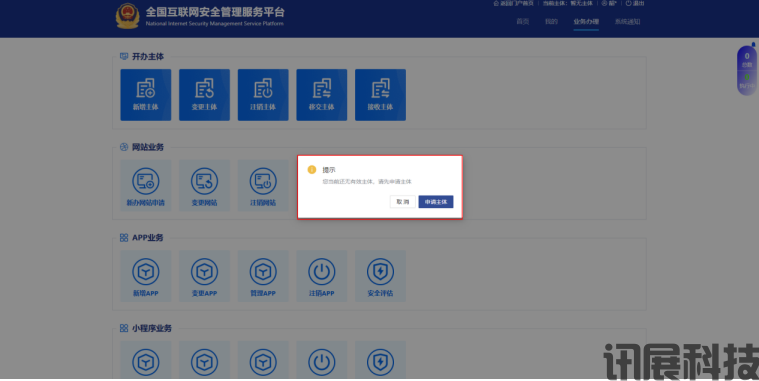This screenshot has height=381, width=759.
Task: Click the 总数 counter in the floating widget
Action: click(747, 60)
